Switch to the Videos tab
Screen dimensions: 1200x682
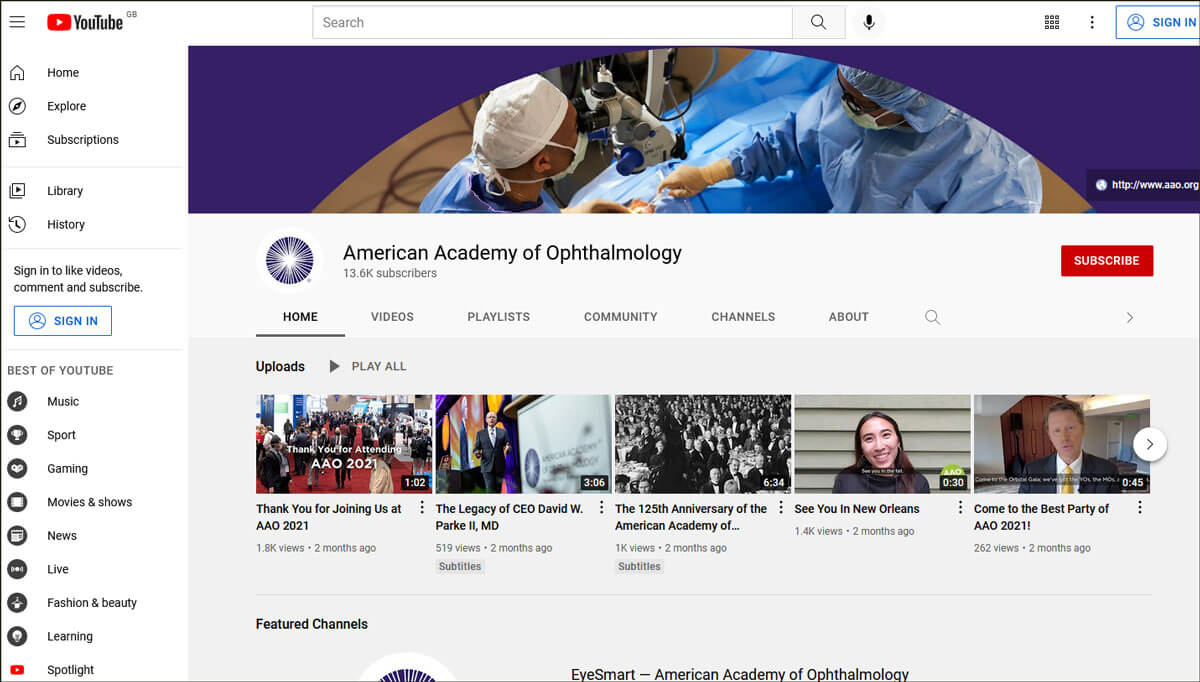392,317
